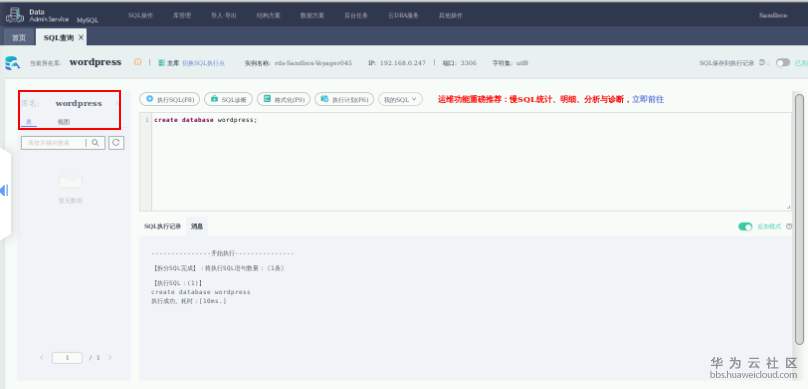Click the 执行成功 result line
The image size is (808, 389).
(189, 300)
